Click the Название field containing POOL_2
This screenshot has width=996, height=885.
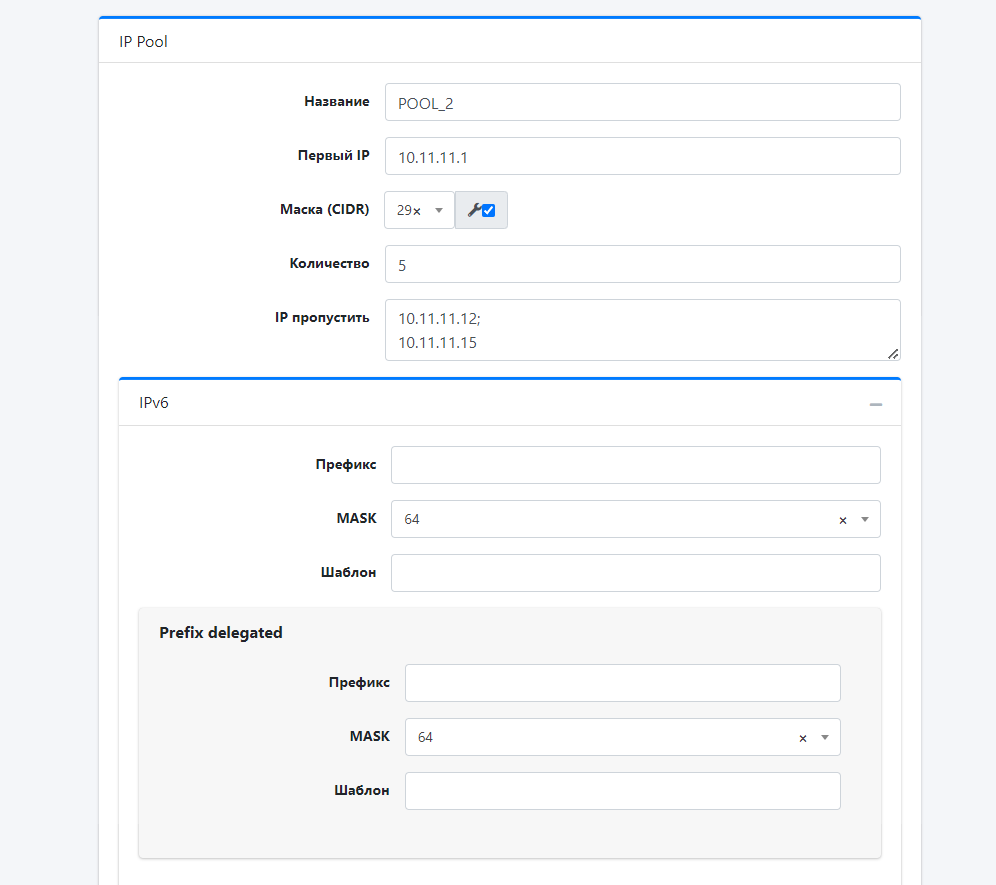click(x=642, y=102)
